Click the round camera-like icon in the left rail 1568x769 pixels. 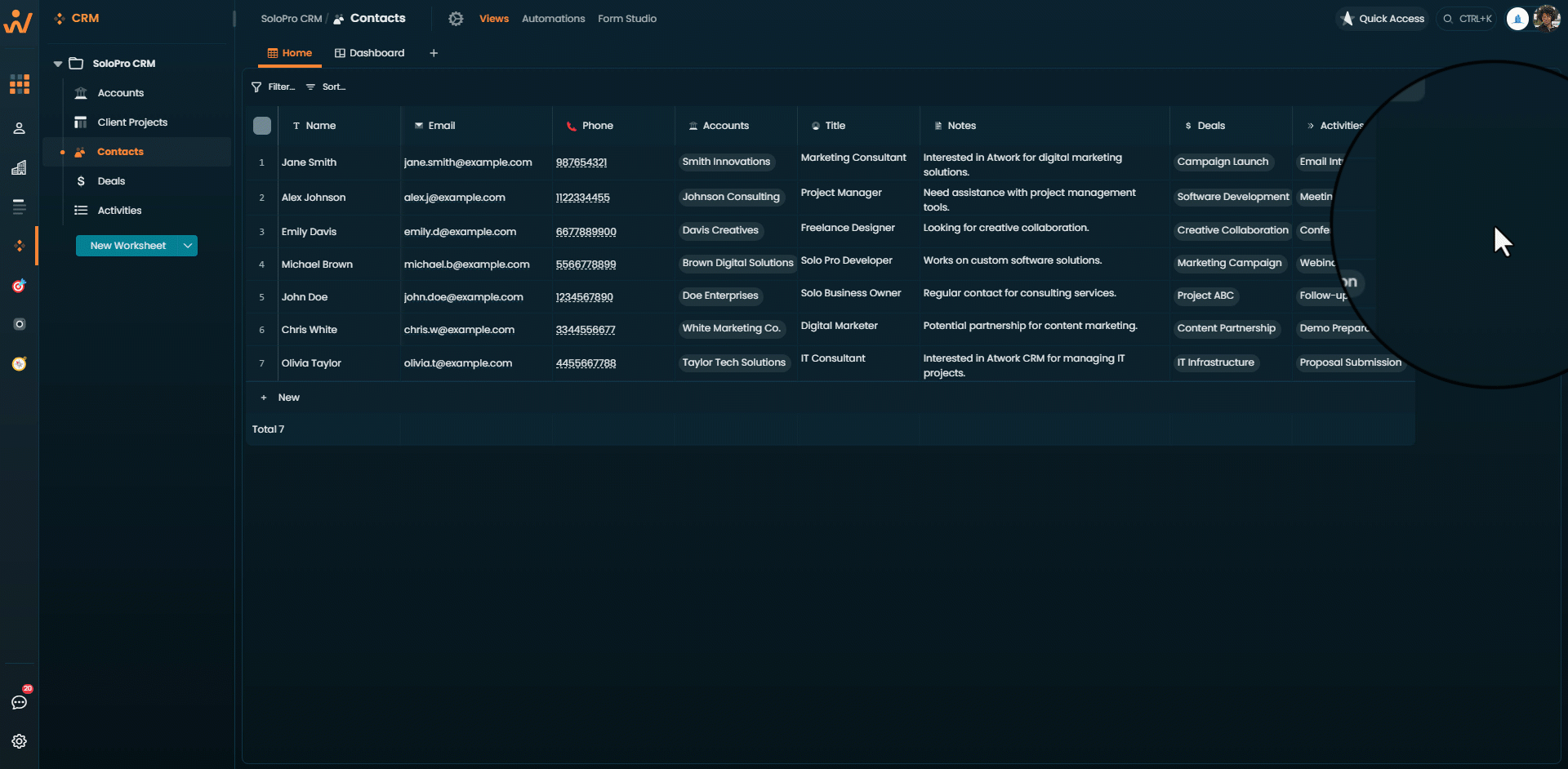click(x=20, y=324)
